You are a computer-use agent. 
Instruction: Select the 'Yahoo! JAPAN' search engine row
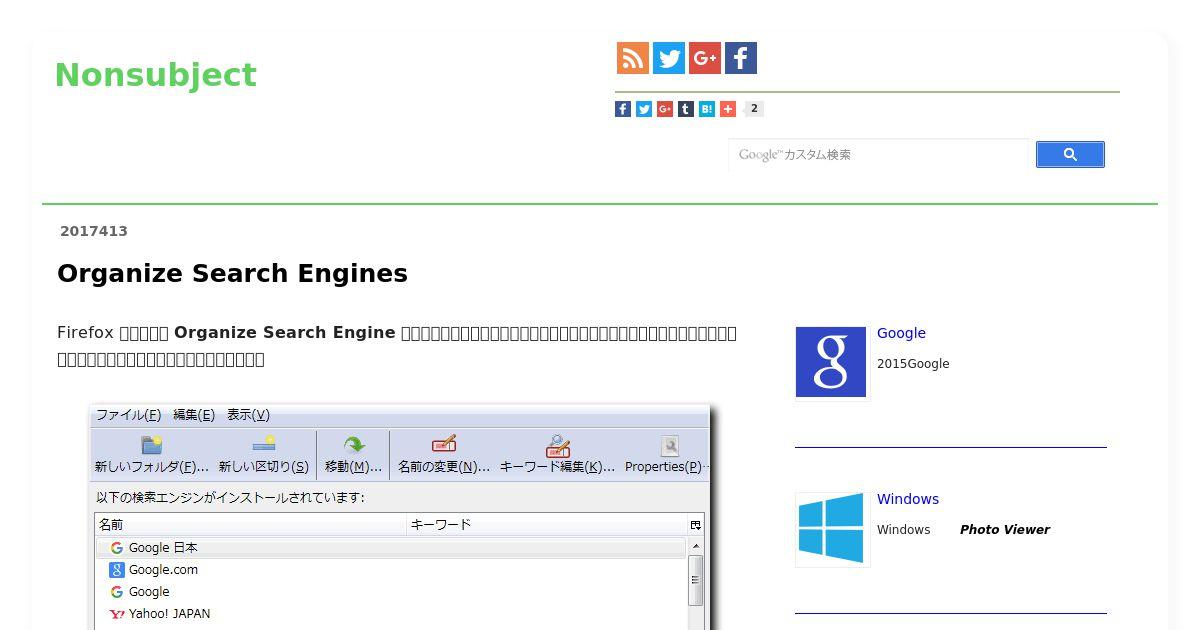tap(391, 614)
